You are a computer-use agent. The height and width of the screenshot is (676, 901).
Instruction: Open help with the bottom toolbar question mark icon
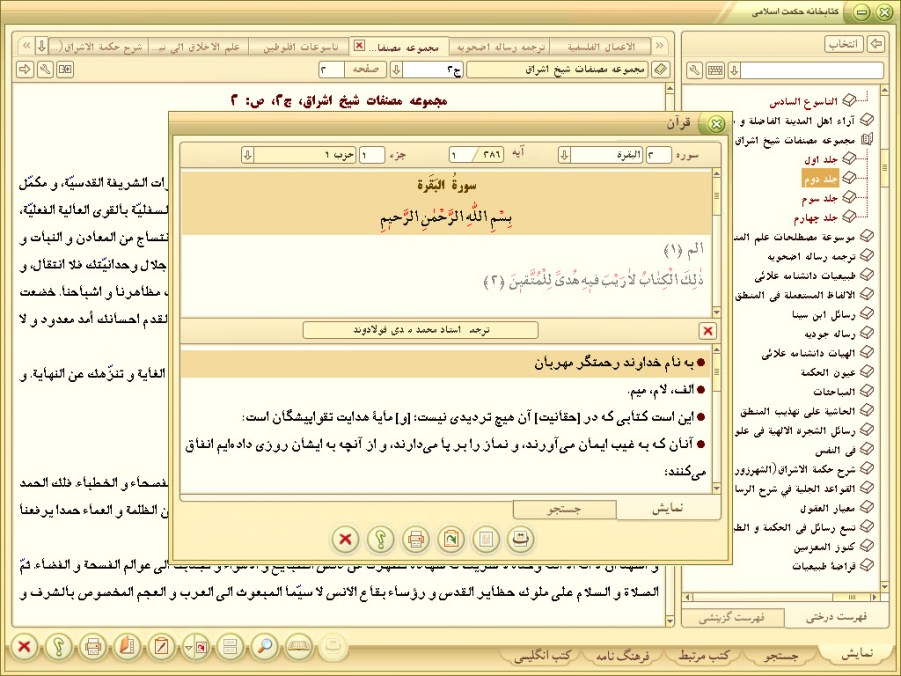coord(59,647)
